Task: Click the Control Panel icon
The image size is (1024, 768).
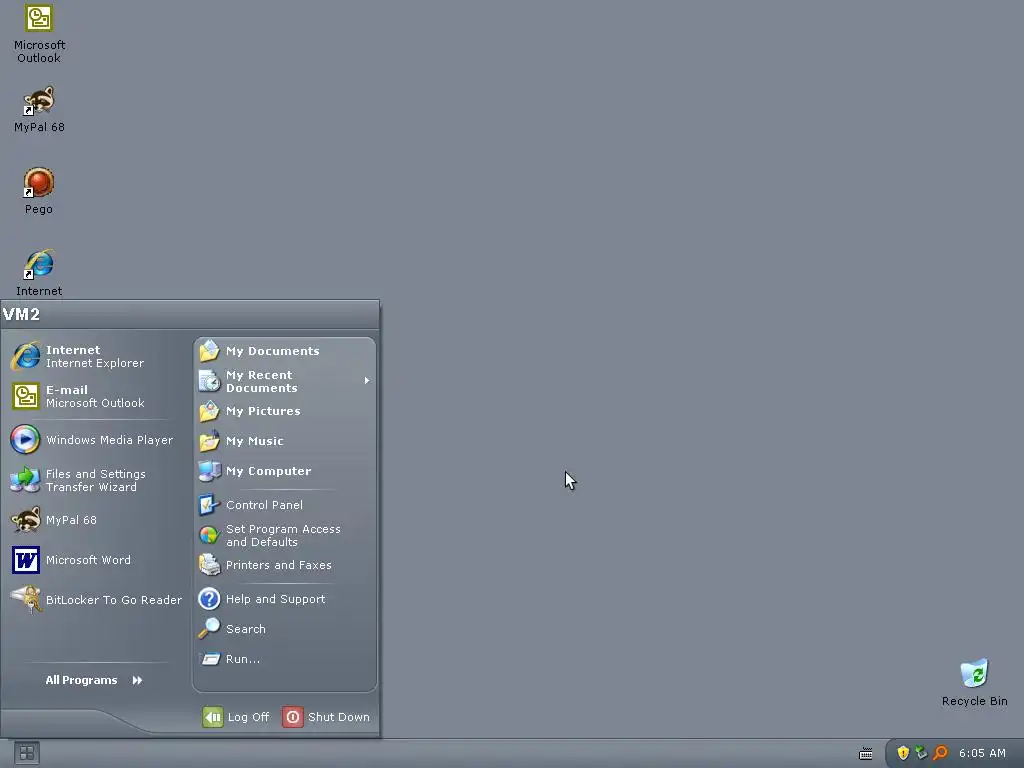Action: point(209,505)
